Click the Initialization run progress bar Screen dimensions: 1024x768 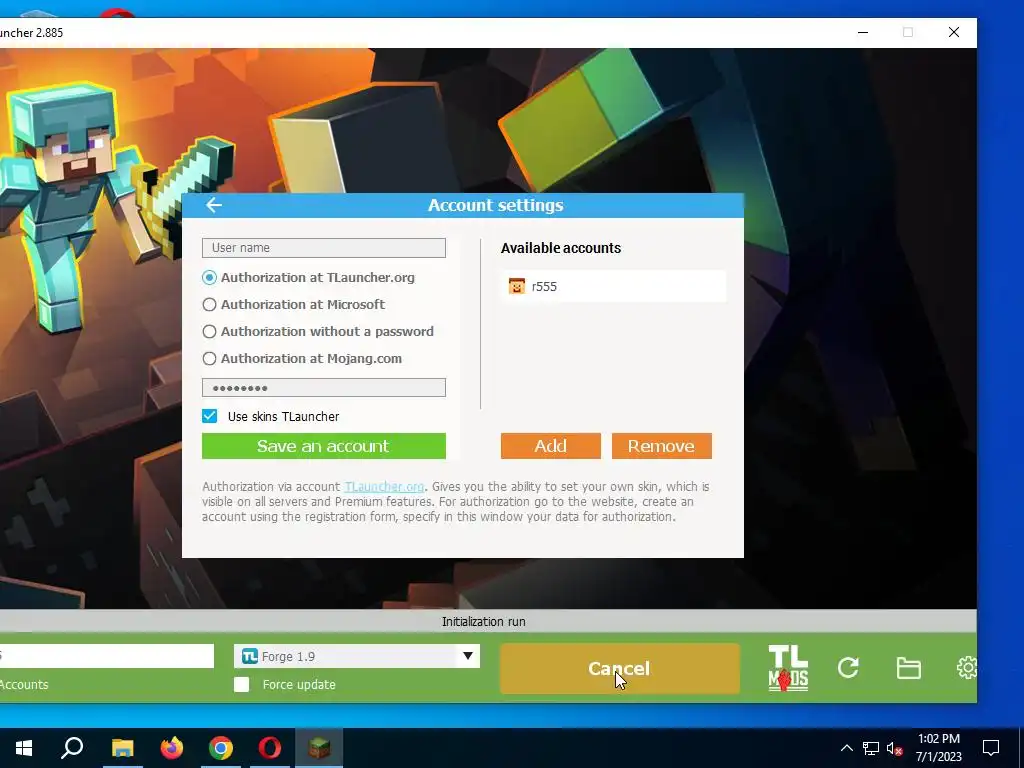click(x=488, y=621)
